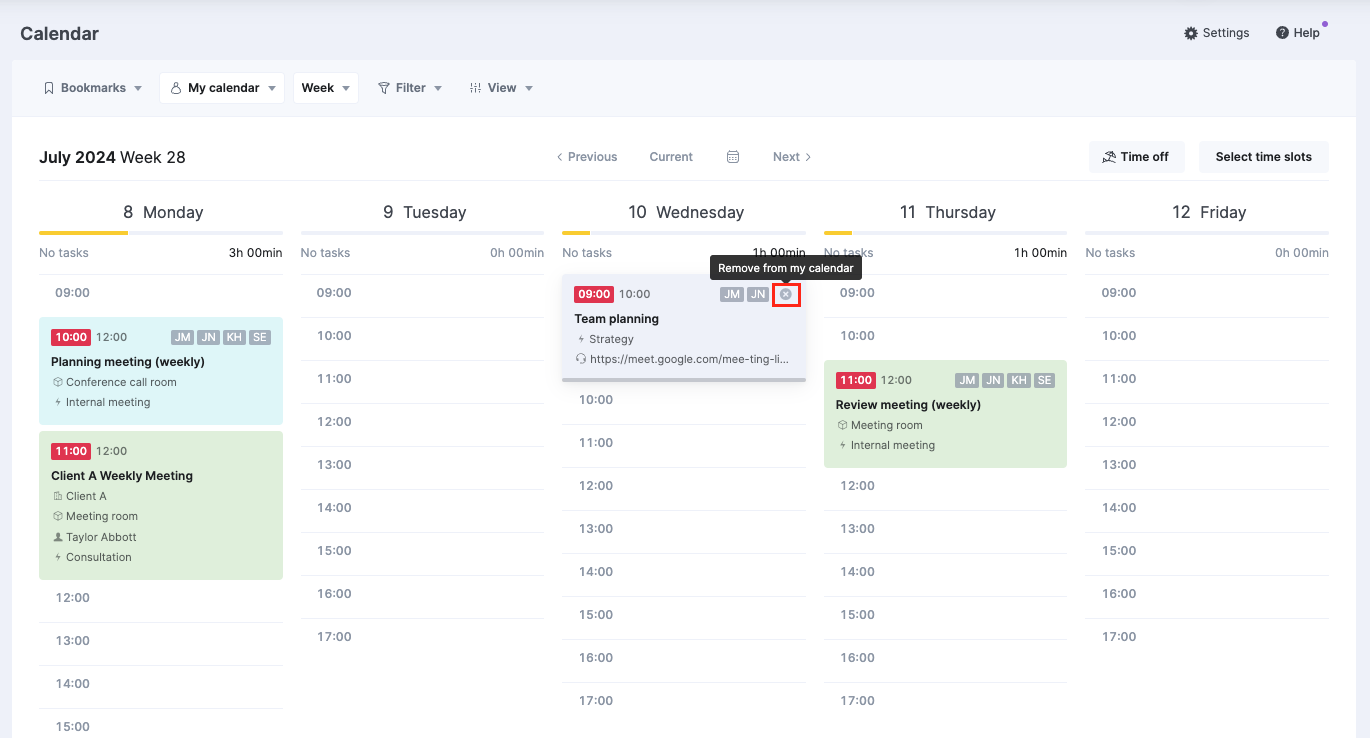Go to Previous week
1370x738 pixels.
point(587,157)
